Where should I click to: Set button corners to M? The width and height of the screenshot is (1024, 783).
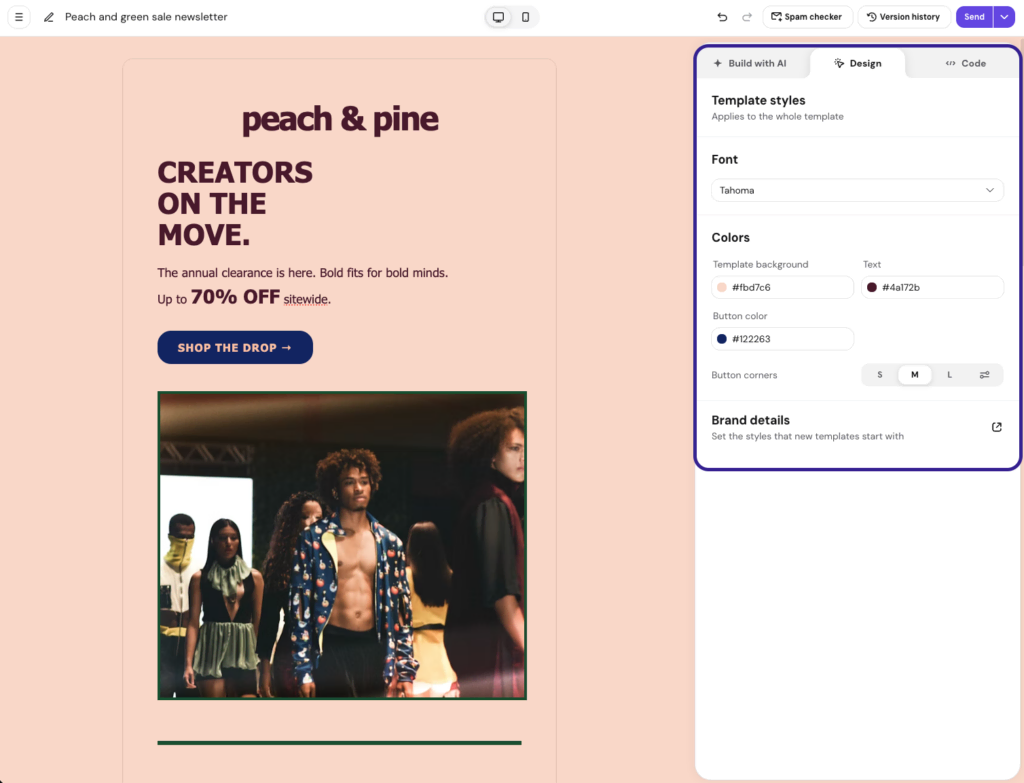[914, 375]
